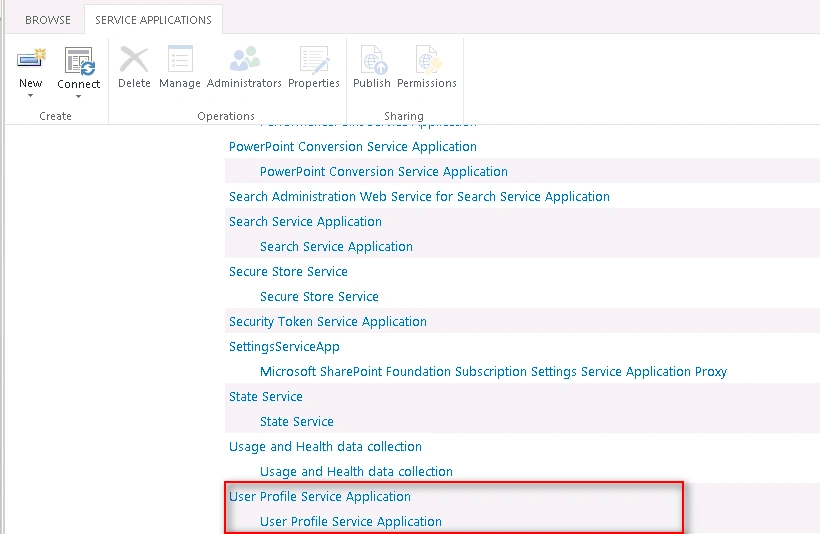Screen dimensions: 820x534
Task: Open the indented State Service proxy
Action: pyautogui.click(x=297, y=422)
